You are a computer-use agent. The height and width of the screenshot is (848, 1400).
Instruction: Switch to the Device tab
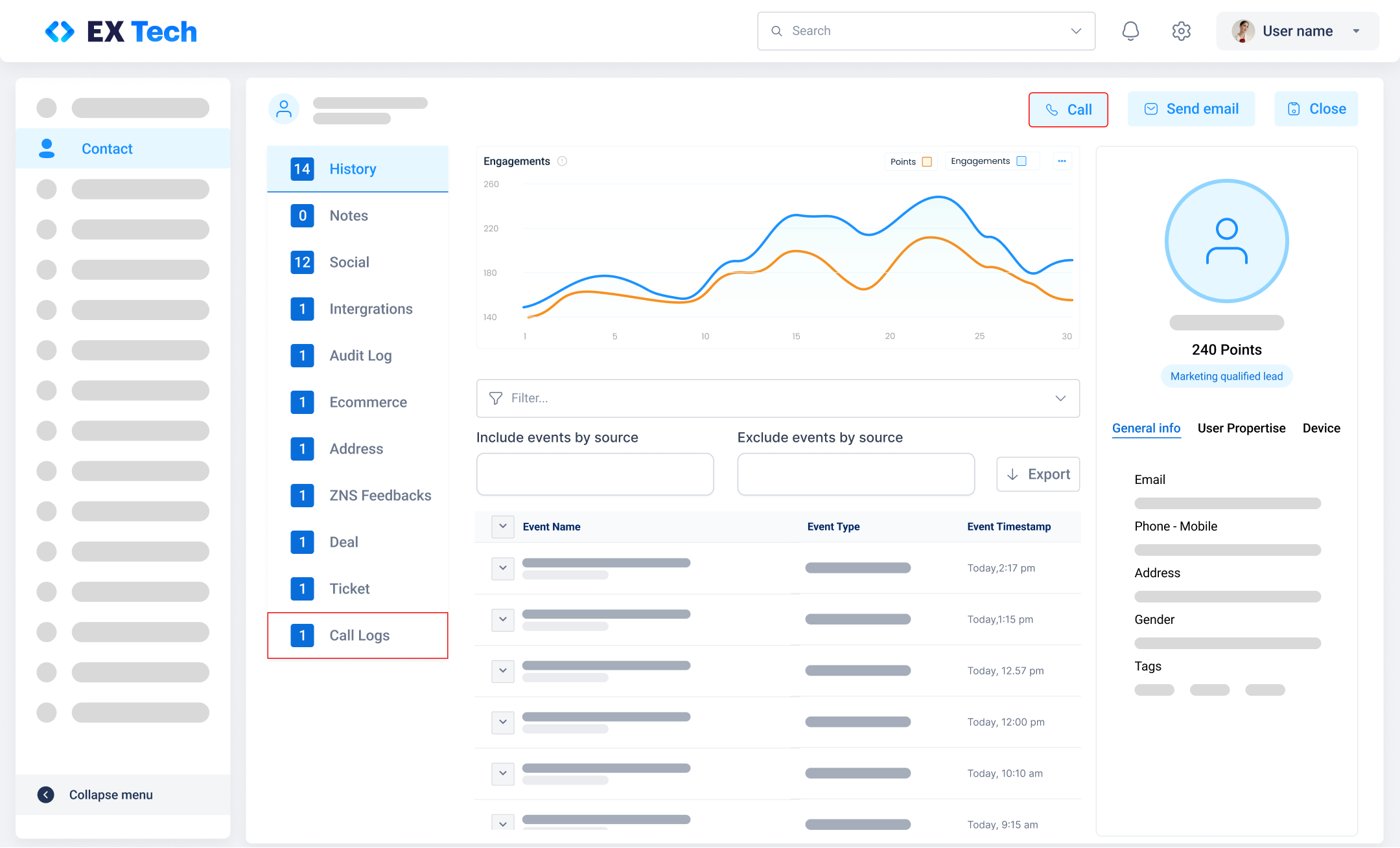1321,428
